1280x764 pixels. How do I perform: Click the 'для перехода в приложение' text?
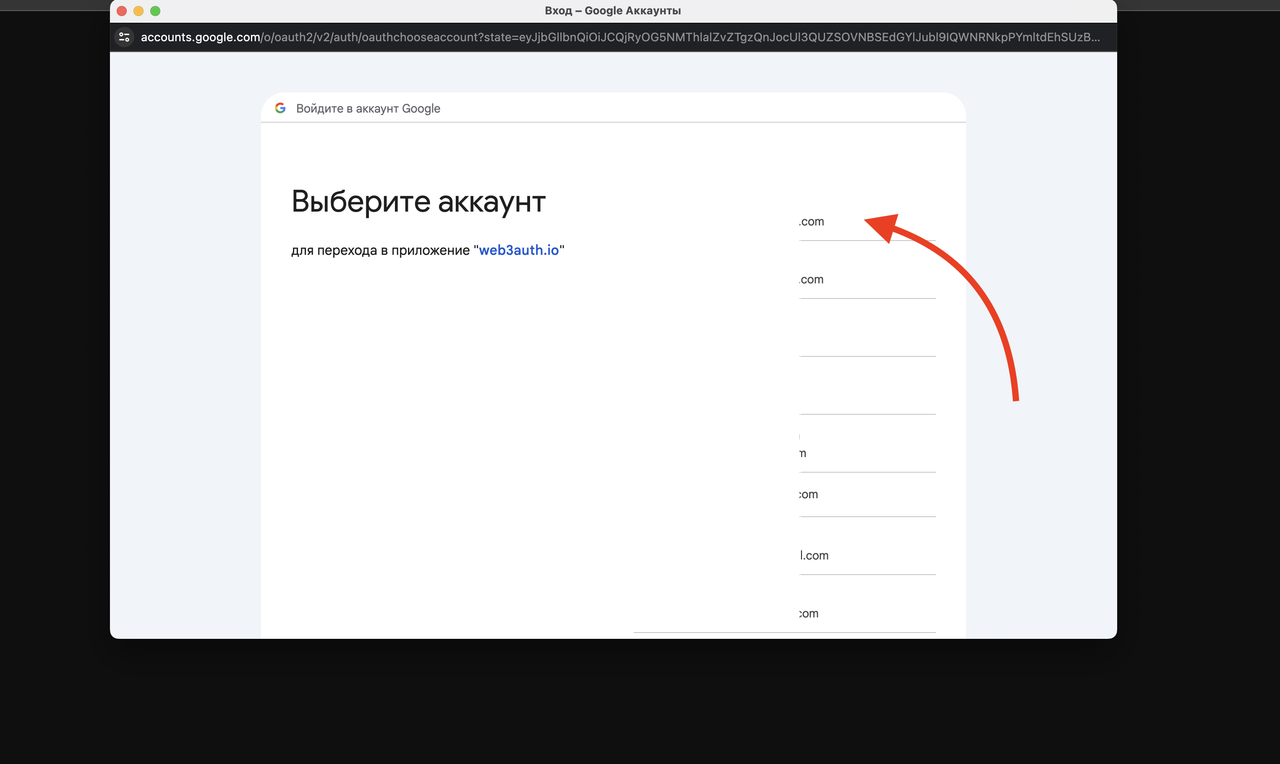380,250
